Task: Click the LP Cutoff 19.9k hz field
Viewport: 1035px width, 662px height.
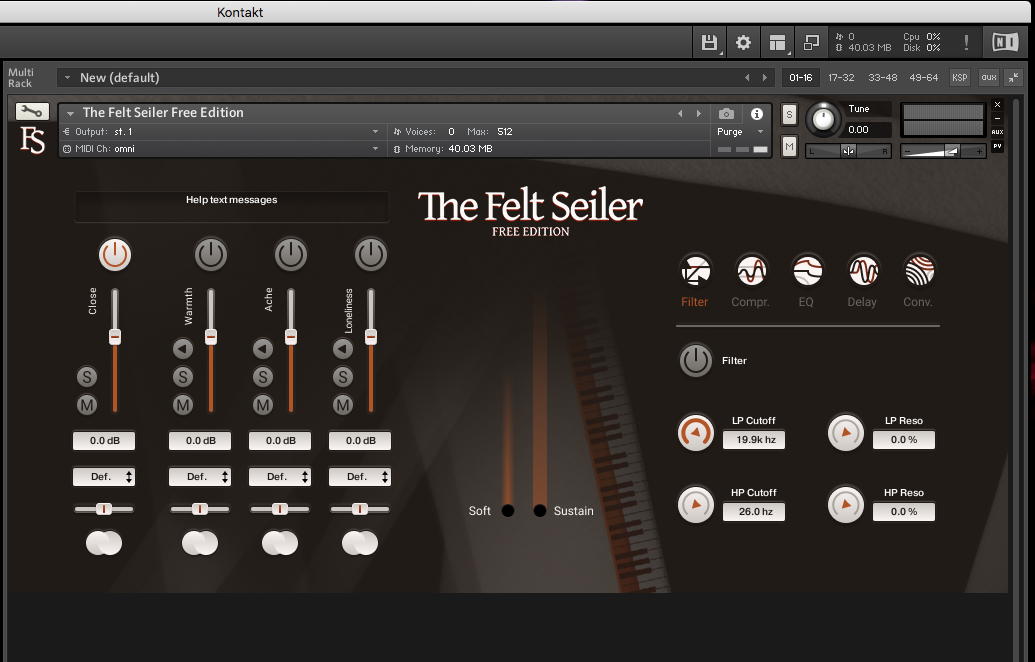Action: 754,440
